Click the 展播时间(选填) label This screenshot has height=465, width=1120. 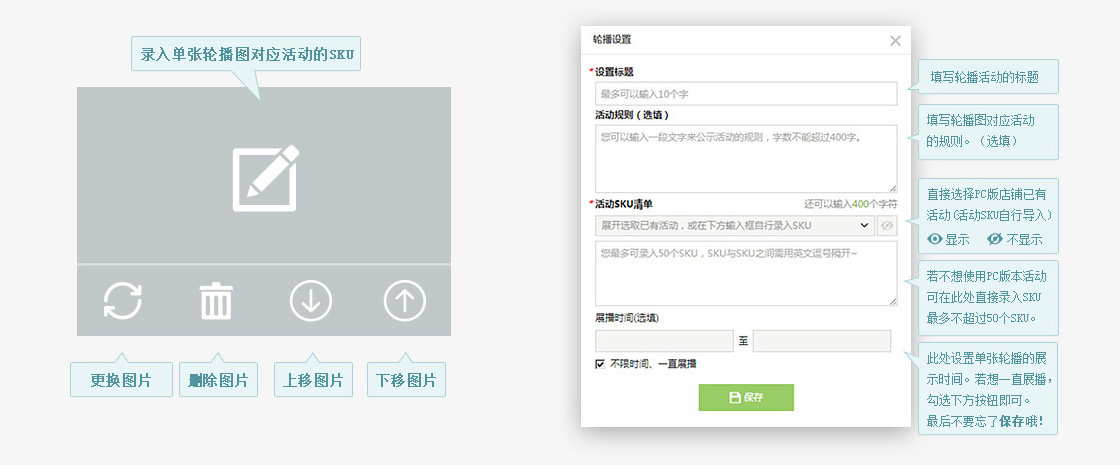coord(626,318)
